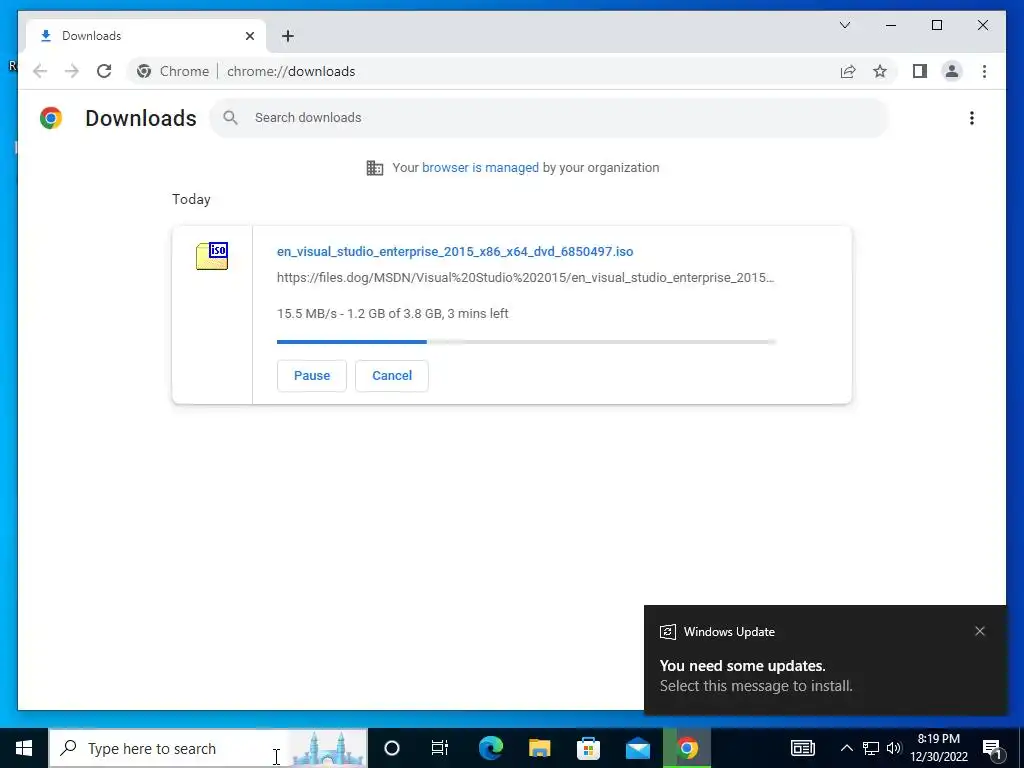Click the Search downloads field
The height and width of the screenshot is (768, 1024).
click(x=549, y=118)
